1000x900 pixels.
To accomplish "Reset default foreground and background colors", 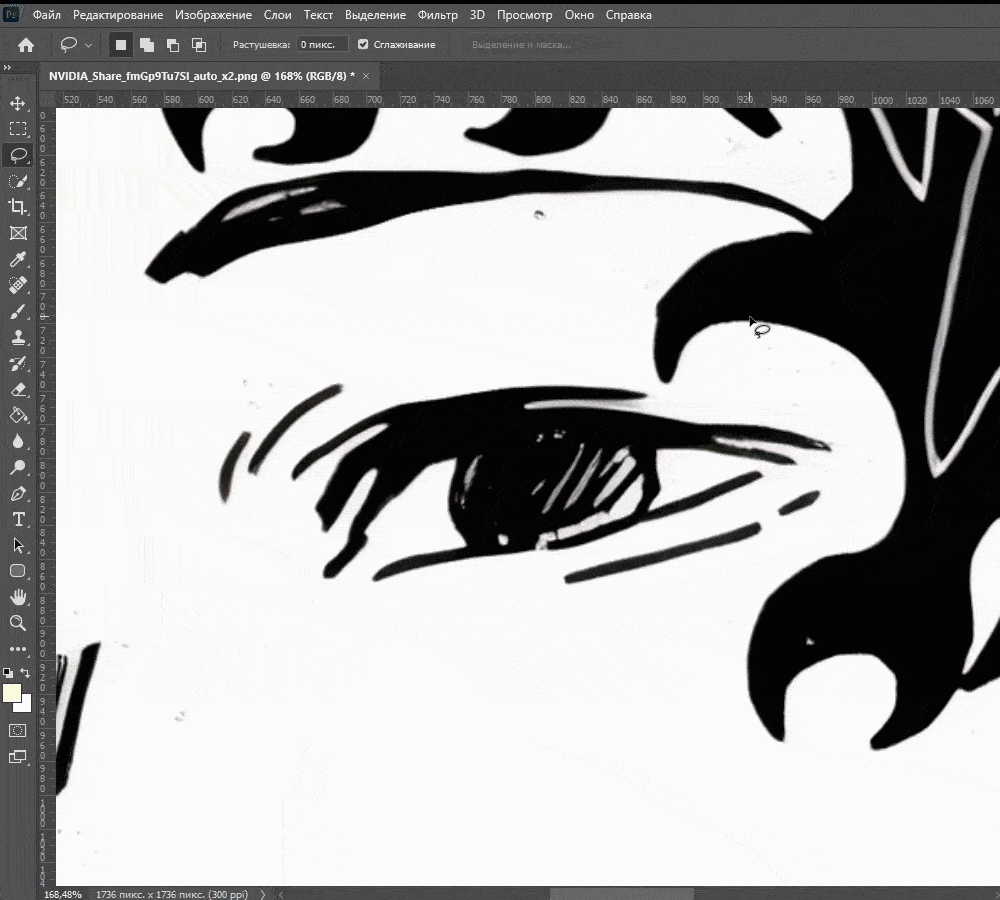I will 8,672.
